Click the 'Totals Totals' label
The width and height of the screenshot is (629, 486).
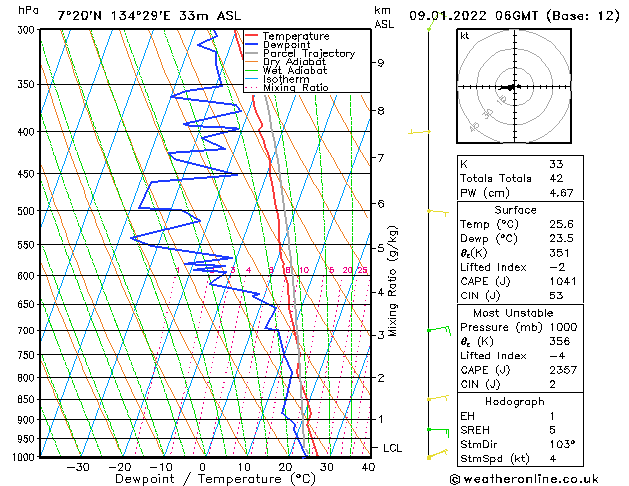click(x=496, y=178)
